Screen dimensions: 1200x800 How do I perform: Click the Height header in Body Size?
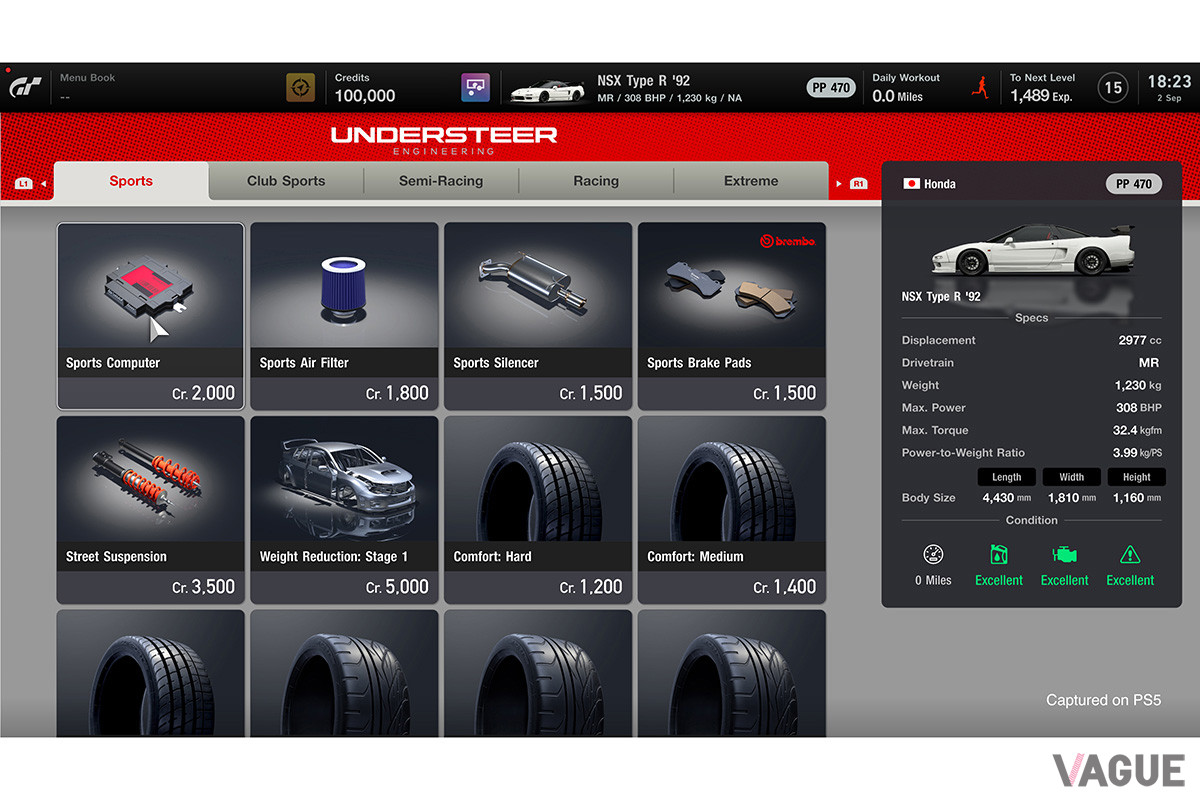1136,477
